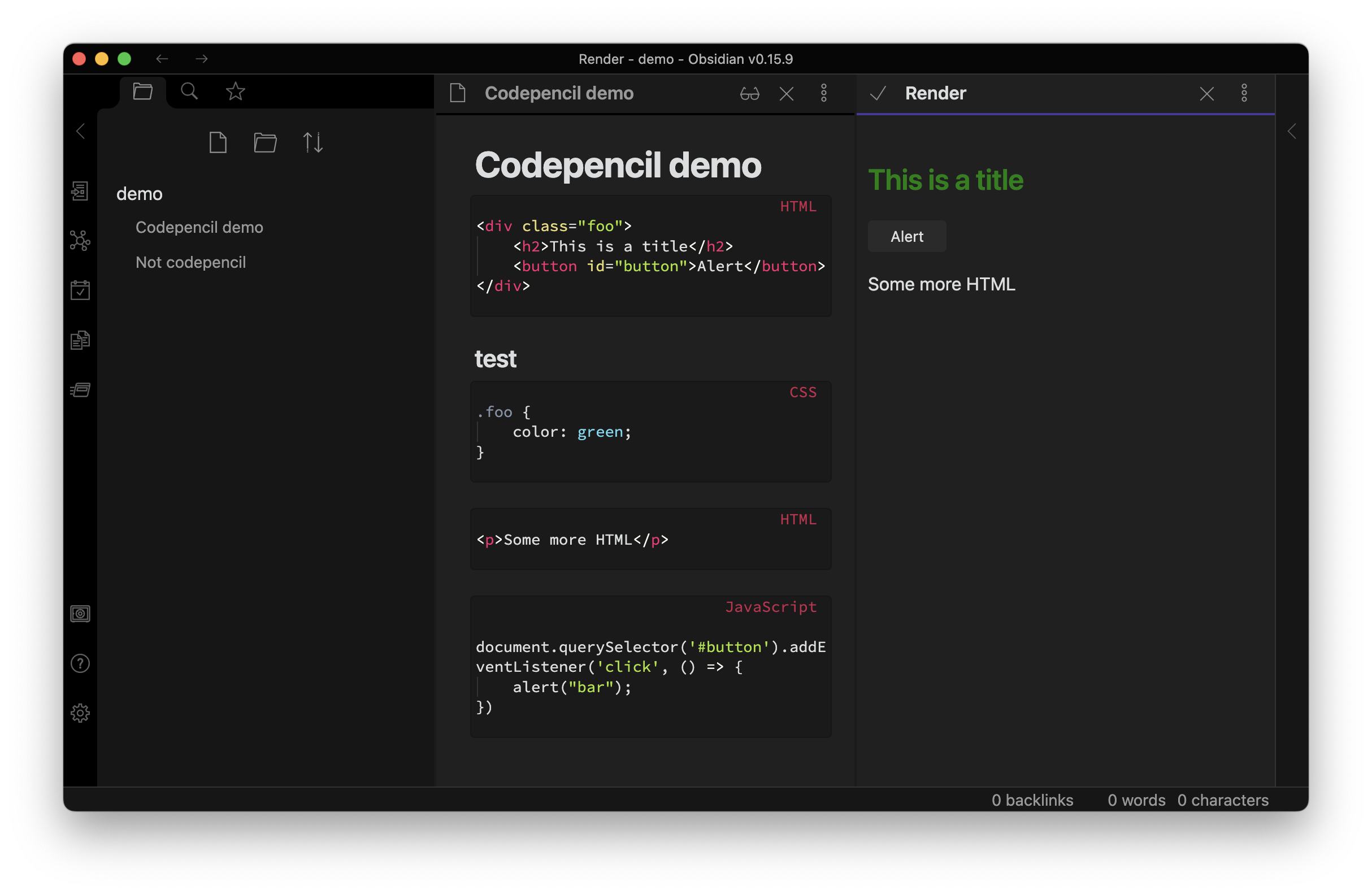This screenshot has width=1372, height=895.
Task: Open today's daily note calendar icon
Action: 80,290
